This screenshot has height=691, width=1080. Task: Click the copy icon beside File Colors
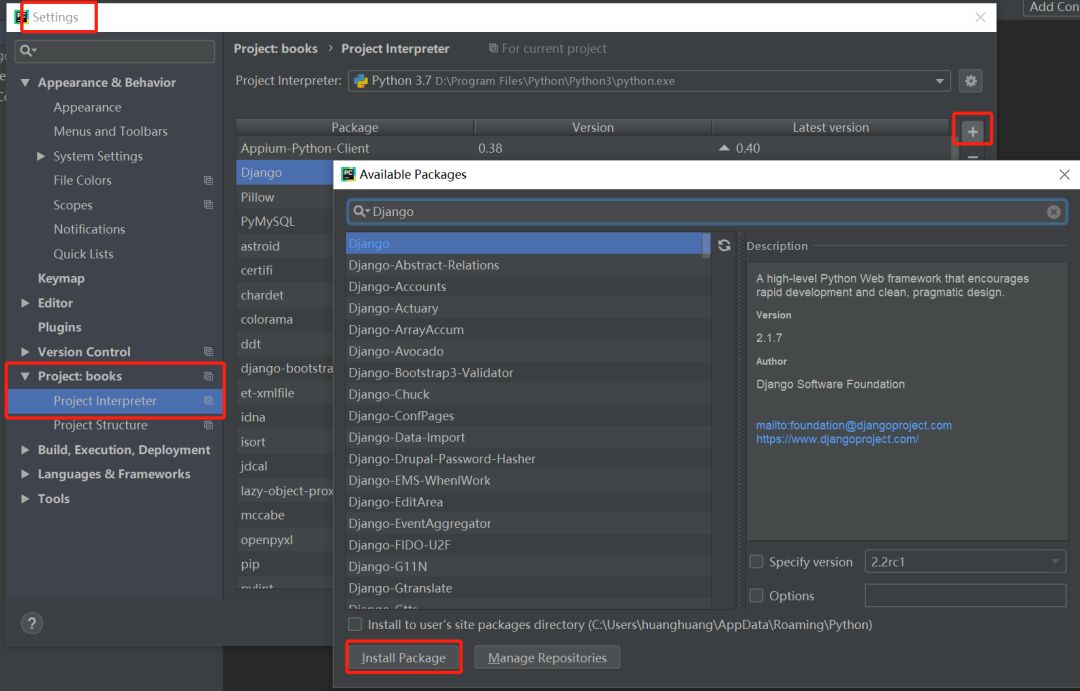tap(208, 181)
